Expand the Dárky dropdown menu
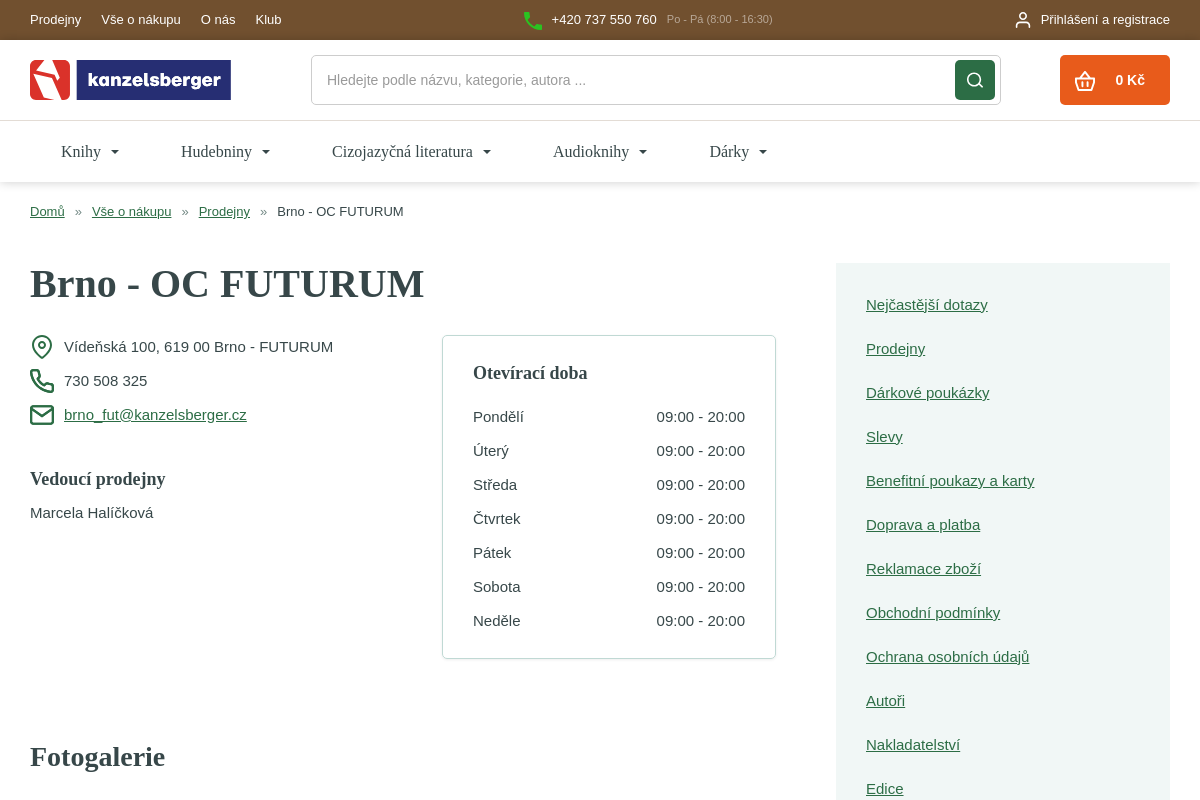 [x=739, y=152]
